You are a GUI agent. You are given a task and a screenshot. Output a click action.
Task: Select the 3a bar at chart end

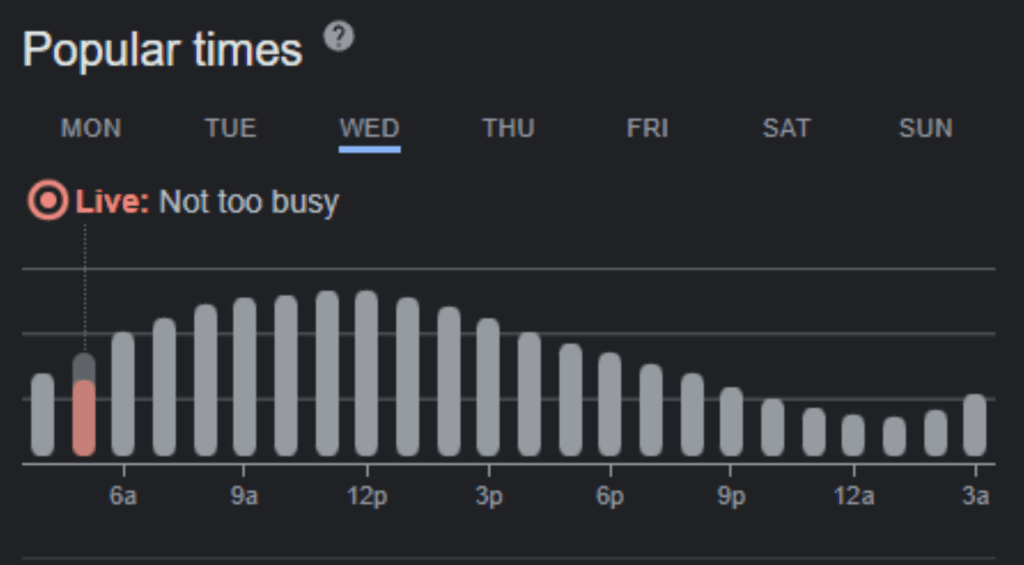click(975, 425)
